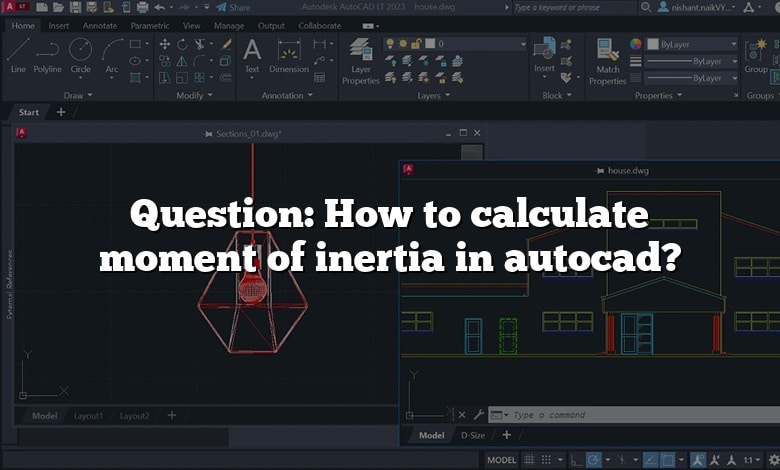Activate the Mirror tool
This screenshot has width=780, height=470.
pyautogui.click(x=182, y=61)
